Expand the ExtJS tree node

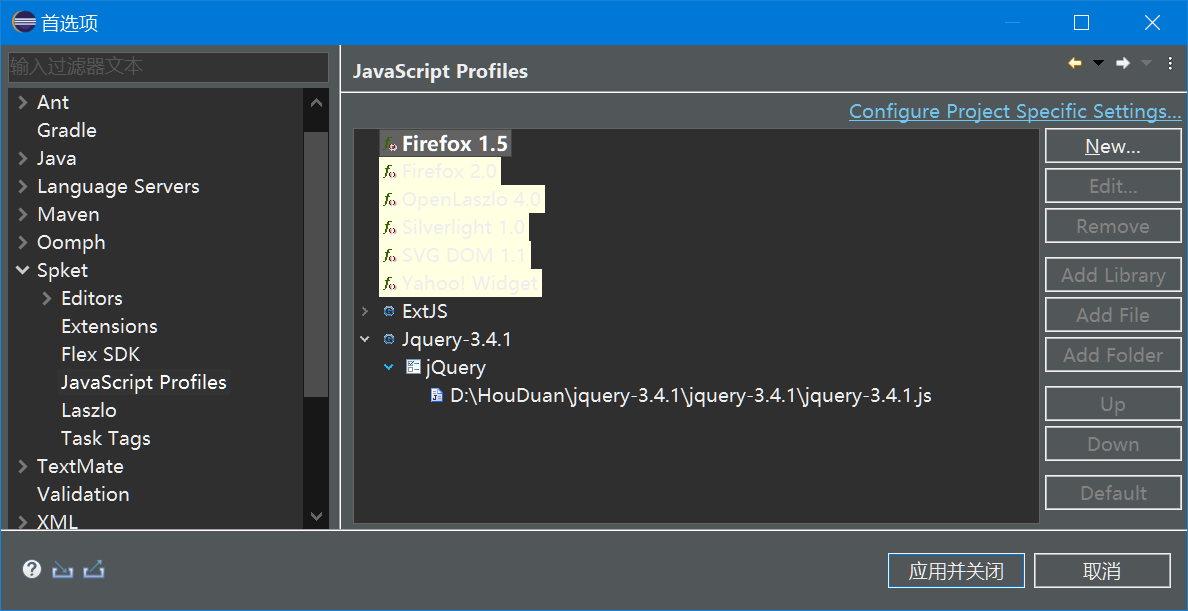364,311
